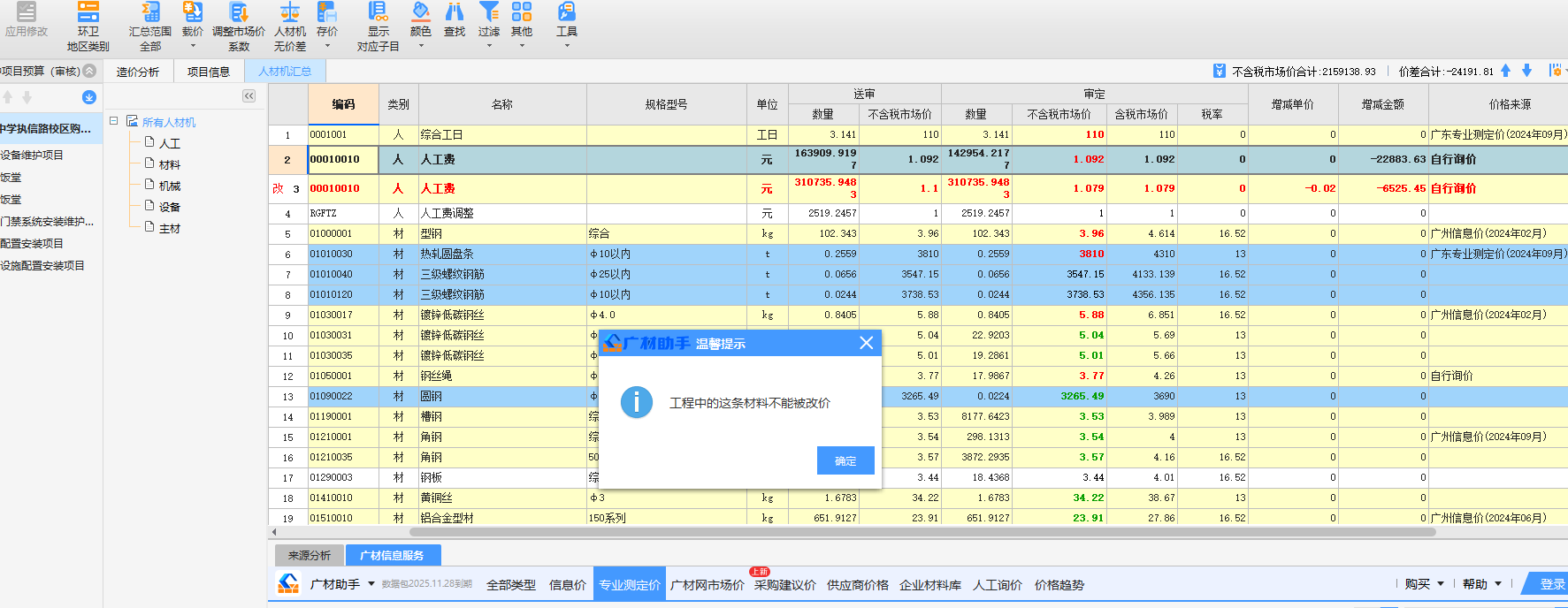The image size is (1568, 608).
Task: Switch to the 造价分析 tab
Action: click(138, 72)
